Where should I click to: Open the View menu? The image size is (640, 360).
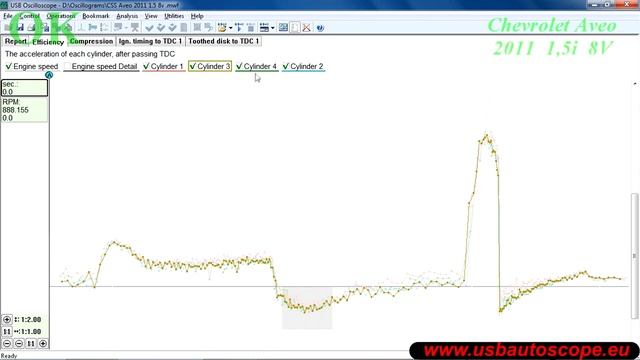(x=151, y=16)
